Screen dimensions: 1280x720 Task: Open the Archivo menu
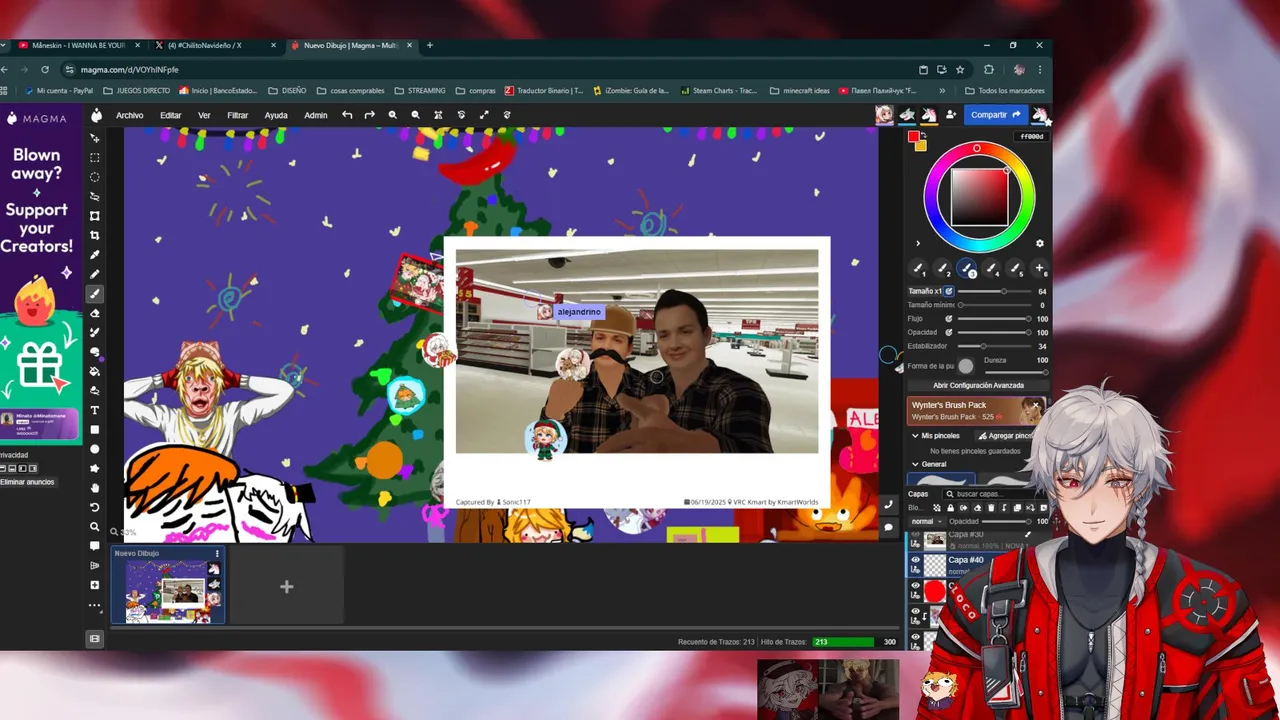tap(129, 115)
